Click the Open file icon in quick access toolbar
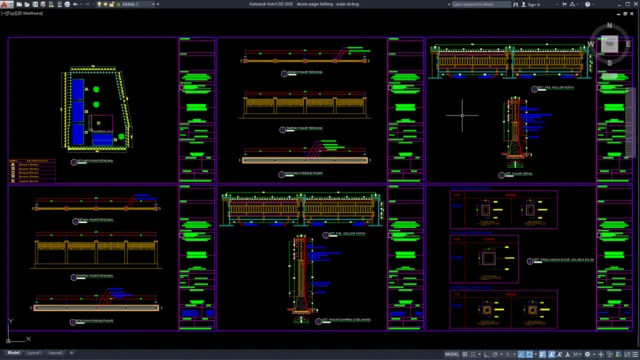Screen dimensions: 640x360 27,4
